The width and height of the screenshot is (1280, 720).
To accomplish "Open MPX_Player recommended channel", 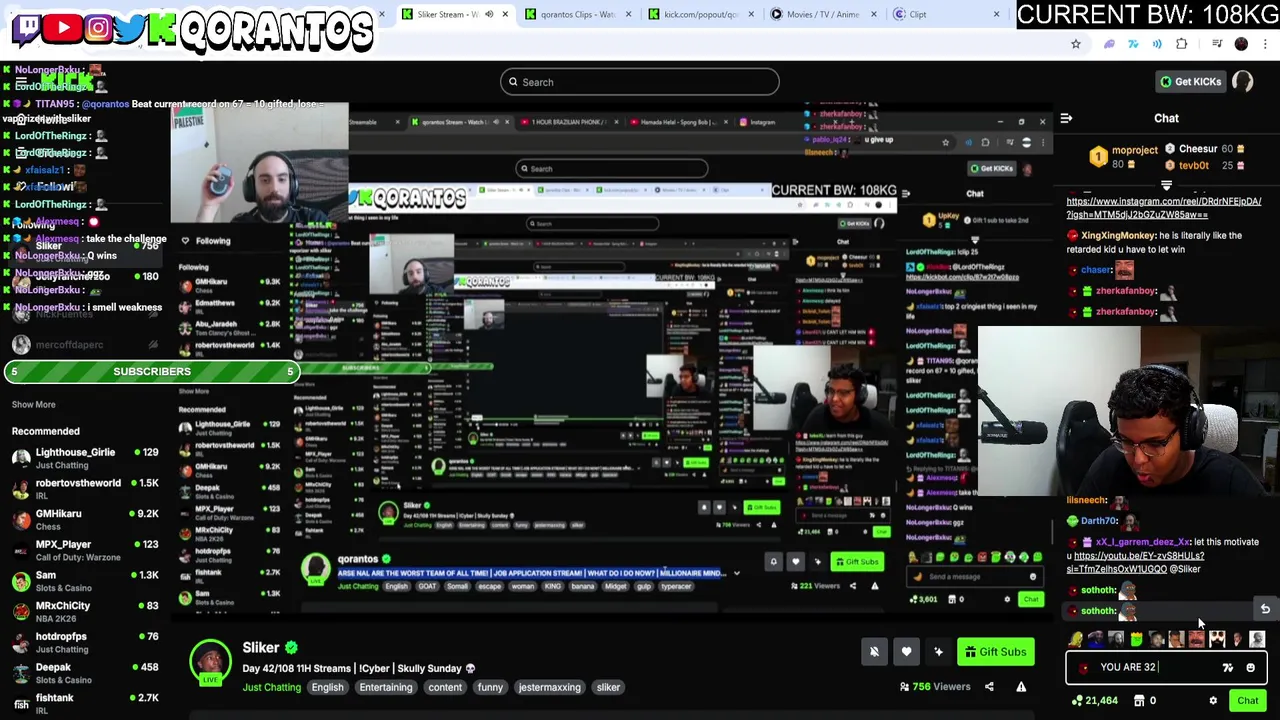I will coord(85,551).
